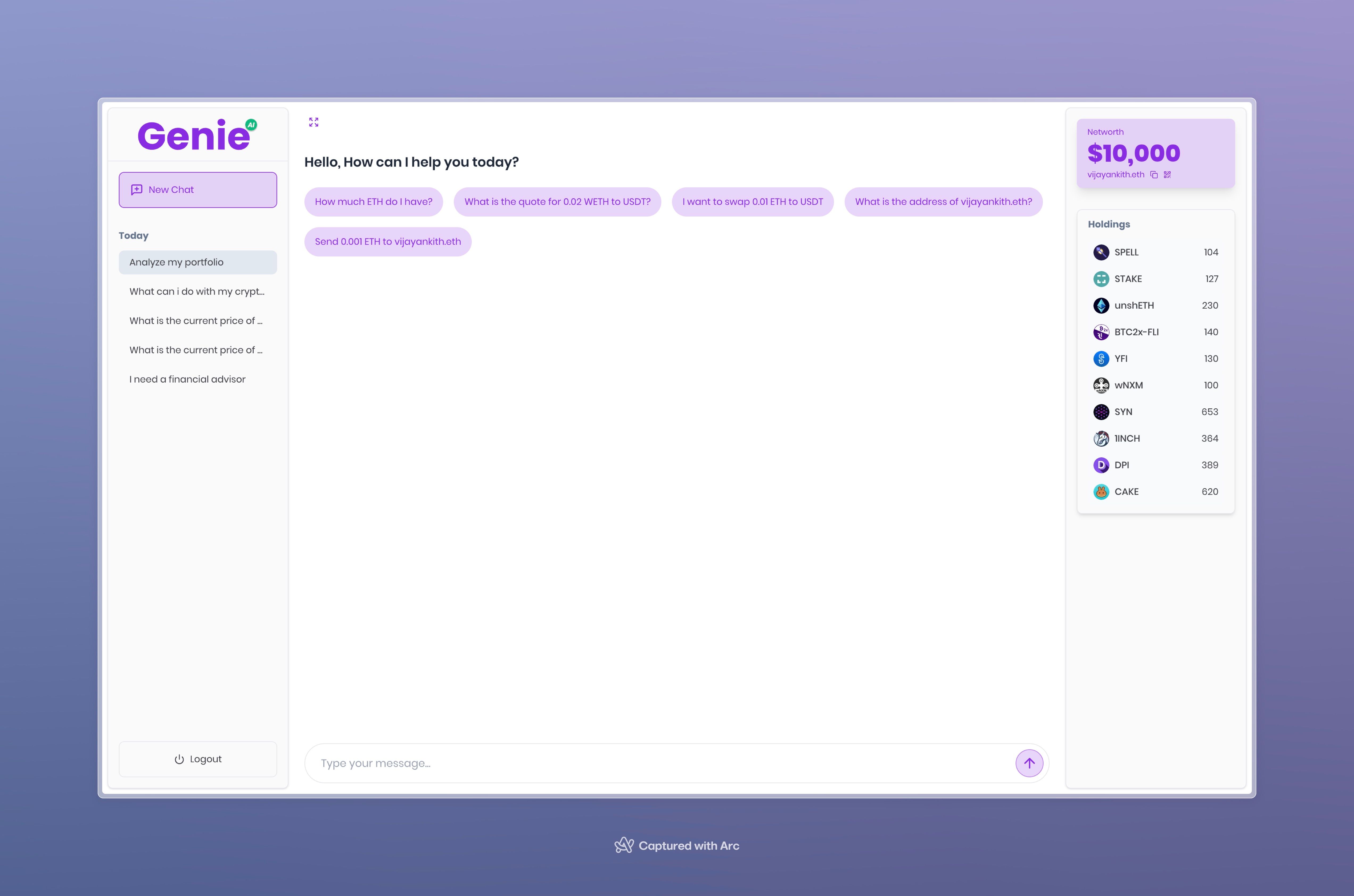Click 'What is the quote for 0.02 WETH to USDT?' chip
The width and height of the screenshot is (1354, 896).
(x=557, y=201)
